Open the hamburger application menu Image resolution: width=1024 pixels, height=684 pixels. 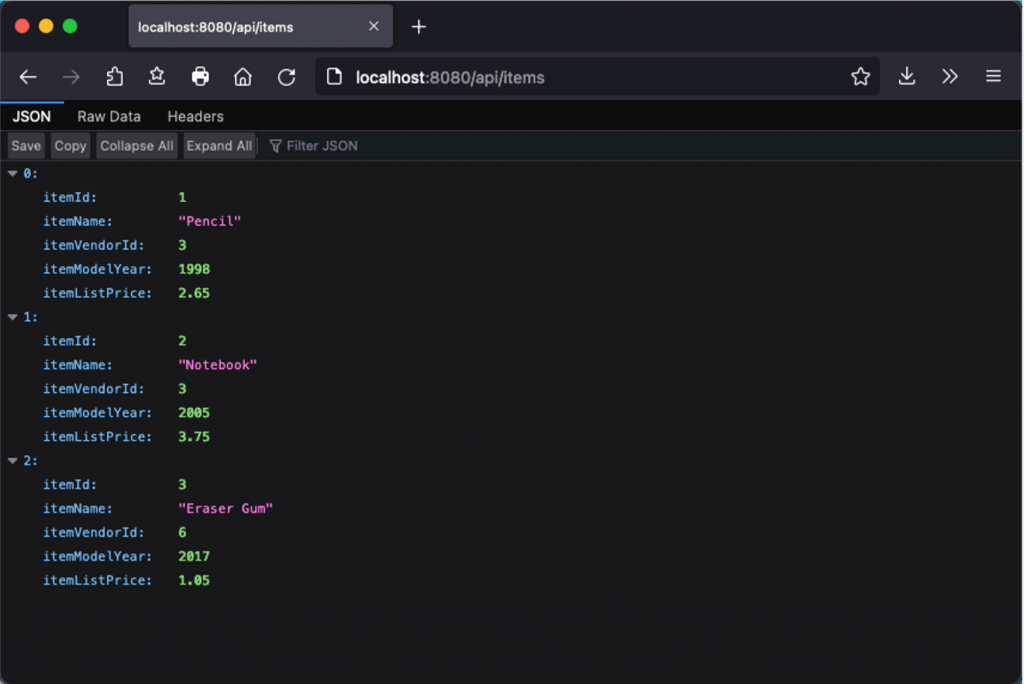point(993,76)
